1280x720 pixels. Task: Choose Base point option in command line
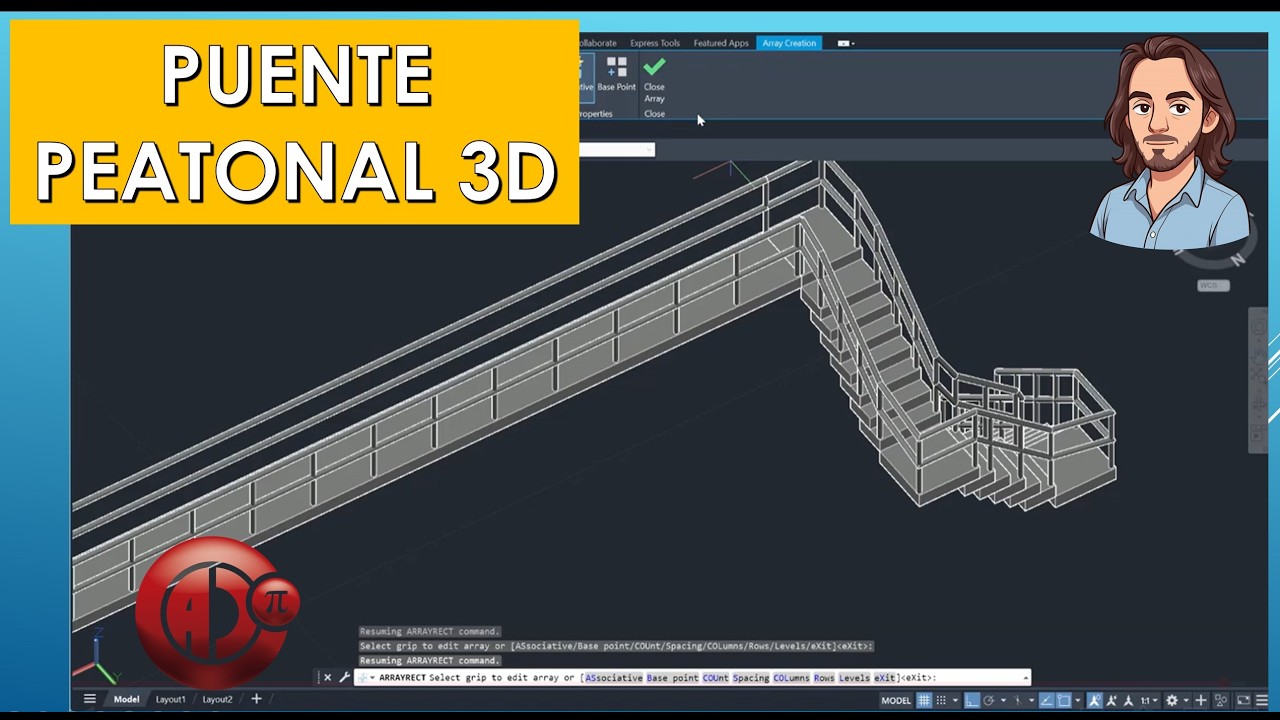pos(673,677)
